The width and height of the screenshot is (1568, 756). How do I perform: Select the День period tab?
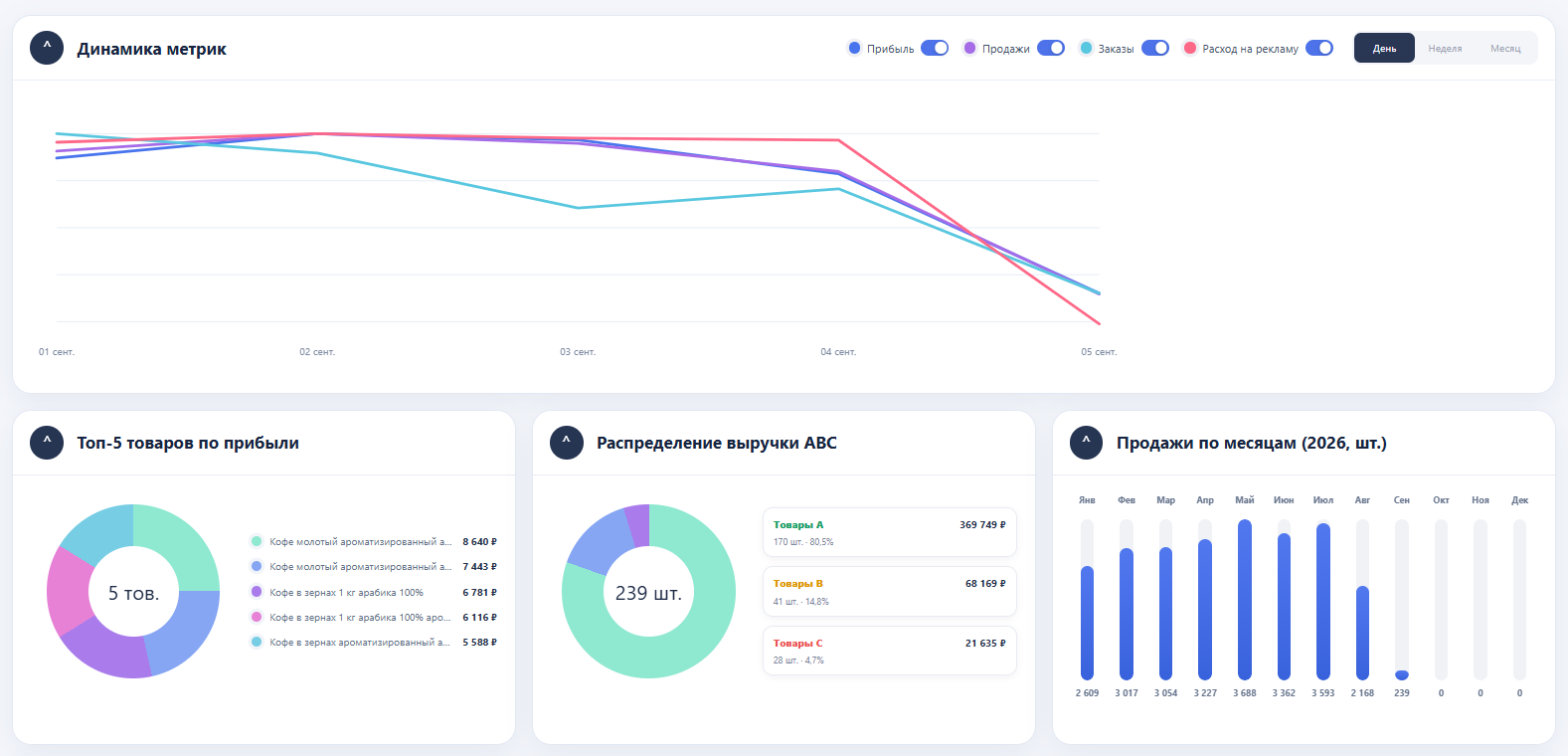(1384, 48)
